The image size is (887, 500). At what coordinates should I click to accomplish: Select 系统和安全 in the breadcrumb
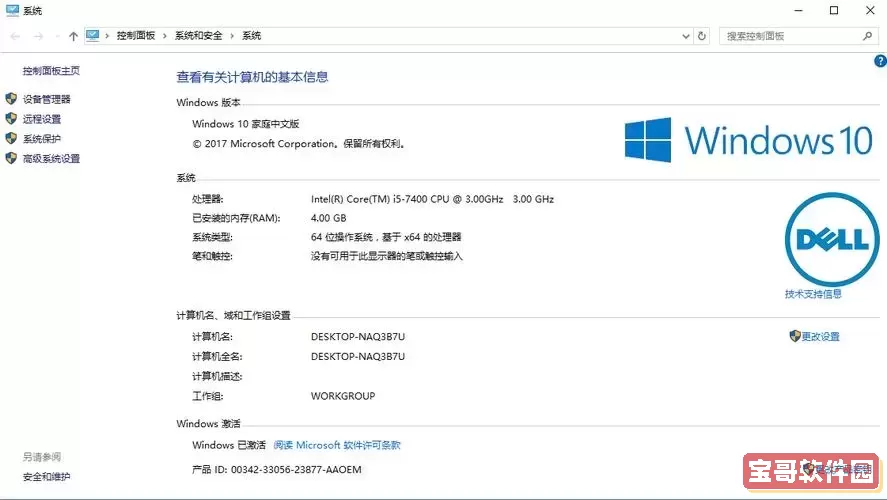(x=199, y=36)
